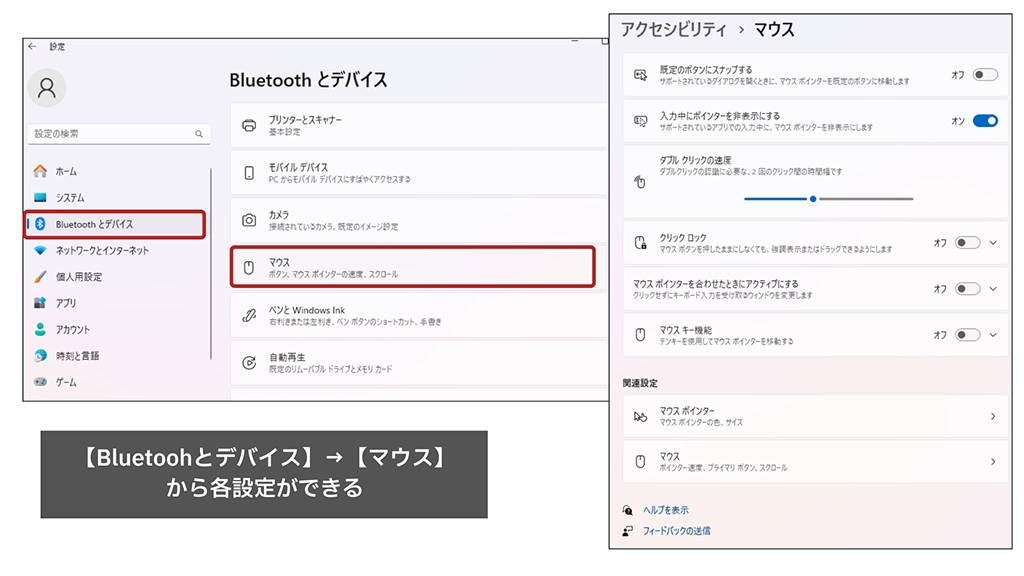1024x576 pixels.
Task: Expand the クリック ロック chevron
Action: click(x=993, y=243)
